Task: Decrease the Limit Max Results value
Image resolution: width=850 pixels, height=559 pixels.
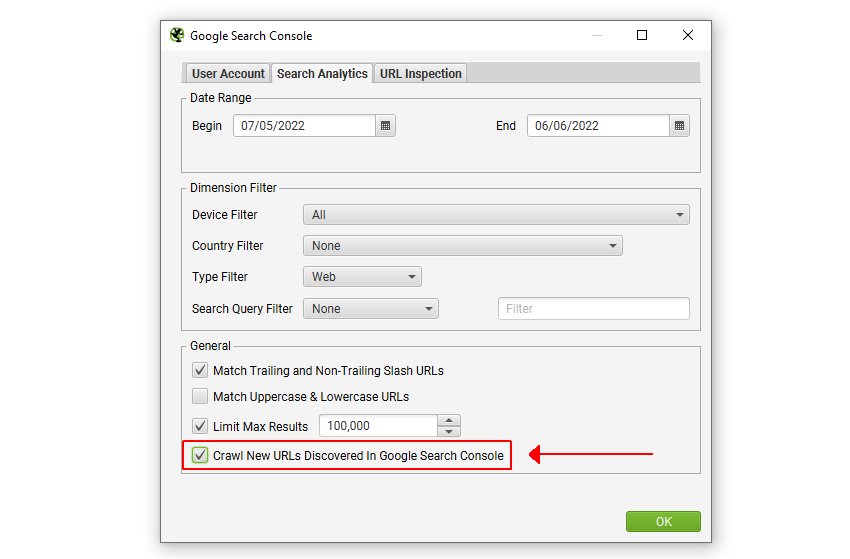Action: click(x=449, y=432)
